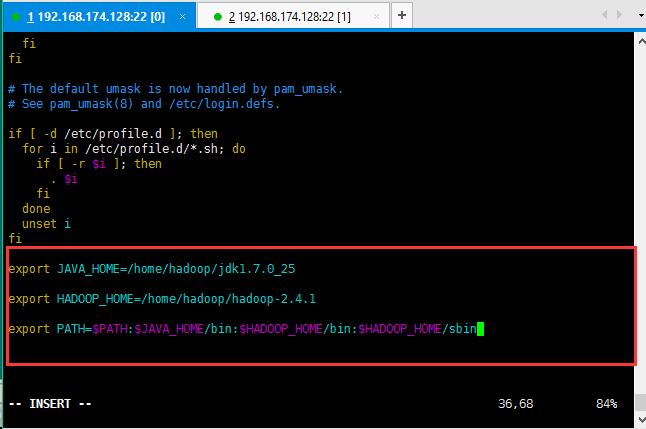Click the scrollbar up arrow
646x429 pixels.
[x=641, y=41]
